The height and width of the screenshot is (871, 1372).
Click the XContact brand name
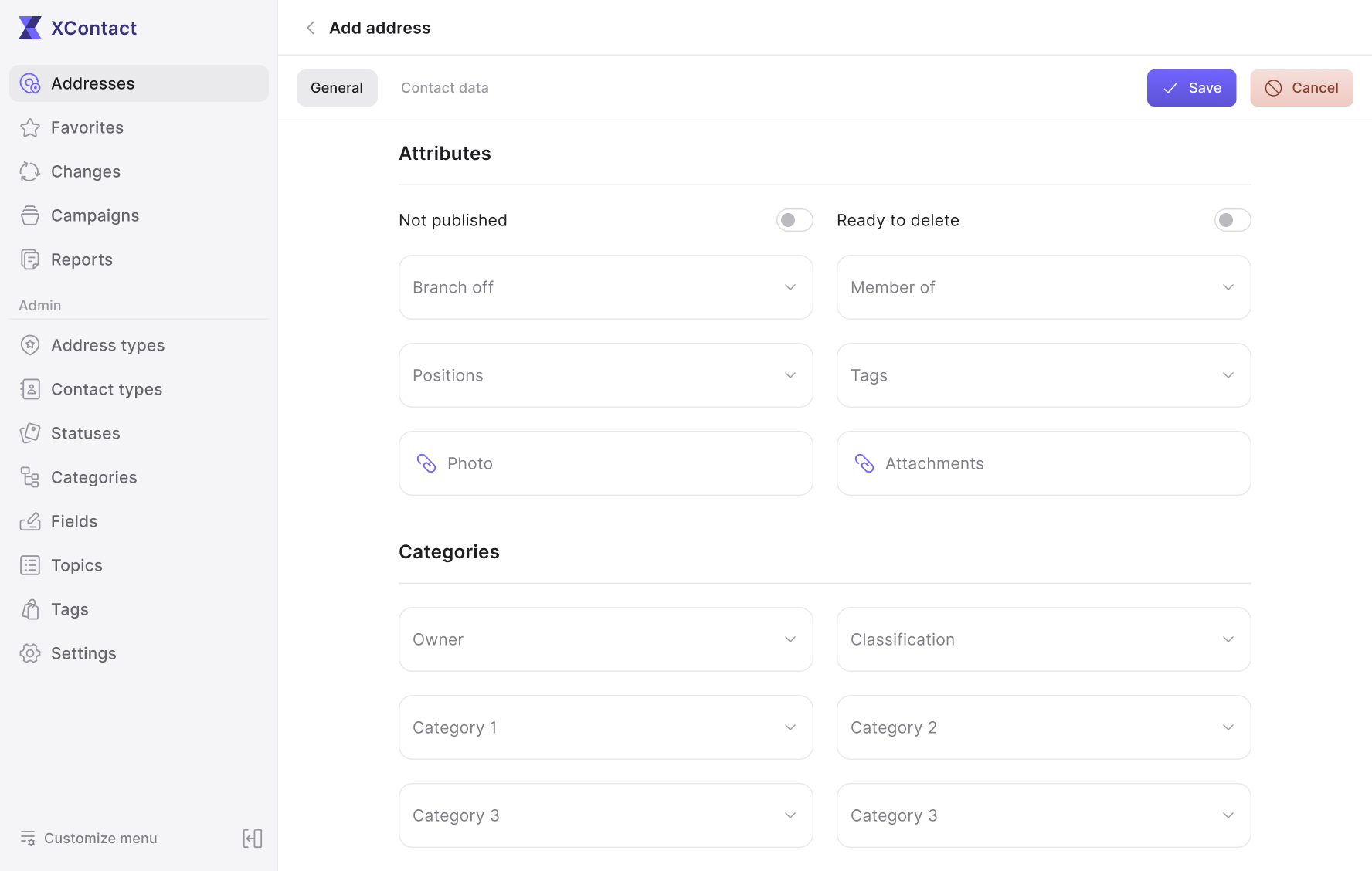pos(93,29)
